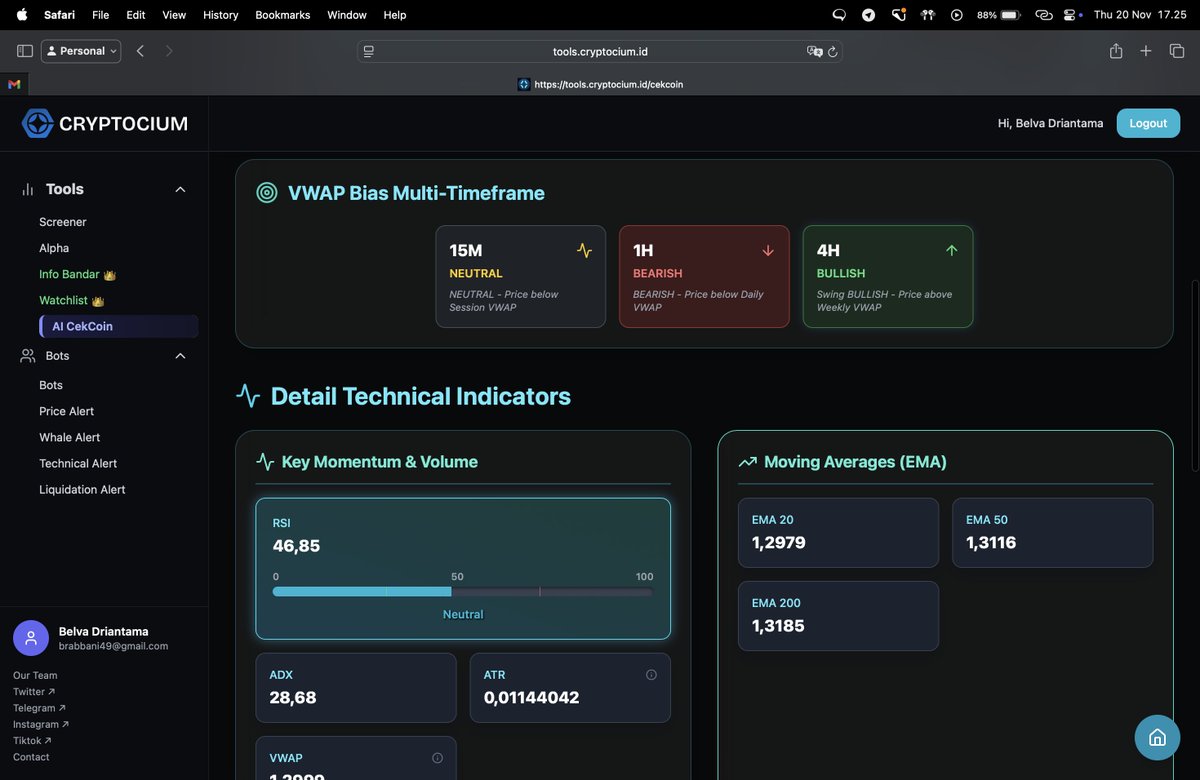Open the Alpha tool

pos(54,248)
